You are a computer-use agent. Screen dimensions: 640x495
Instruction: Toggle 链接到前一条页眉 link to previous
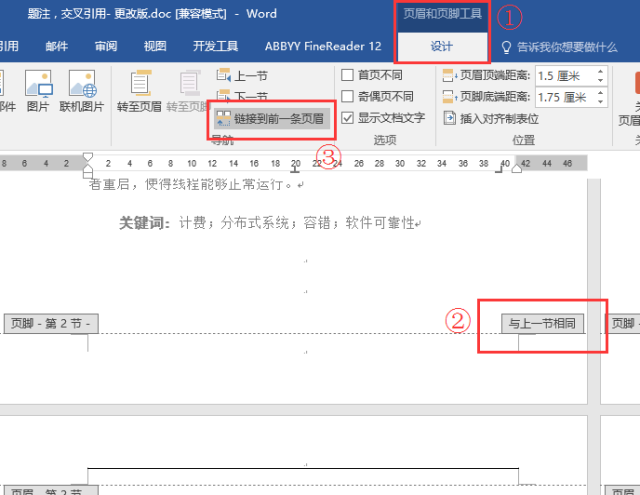pos(272,119)
